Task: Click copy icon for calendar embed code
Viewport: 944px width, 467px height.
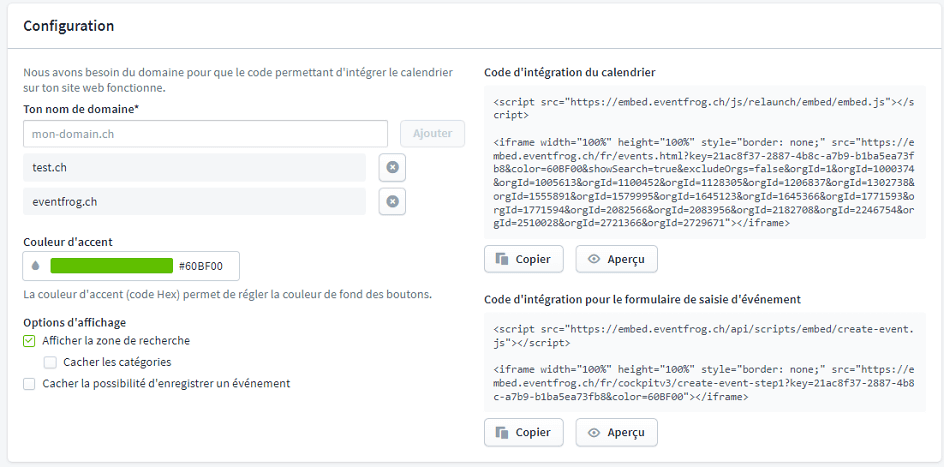Action: tap(502, 259)
